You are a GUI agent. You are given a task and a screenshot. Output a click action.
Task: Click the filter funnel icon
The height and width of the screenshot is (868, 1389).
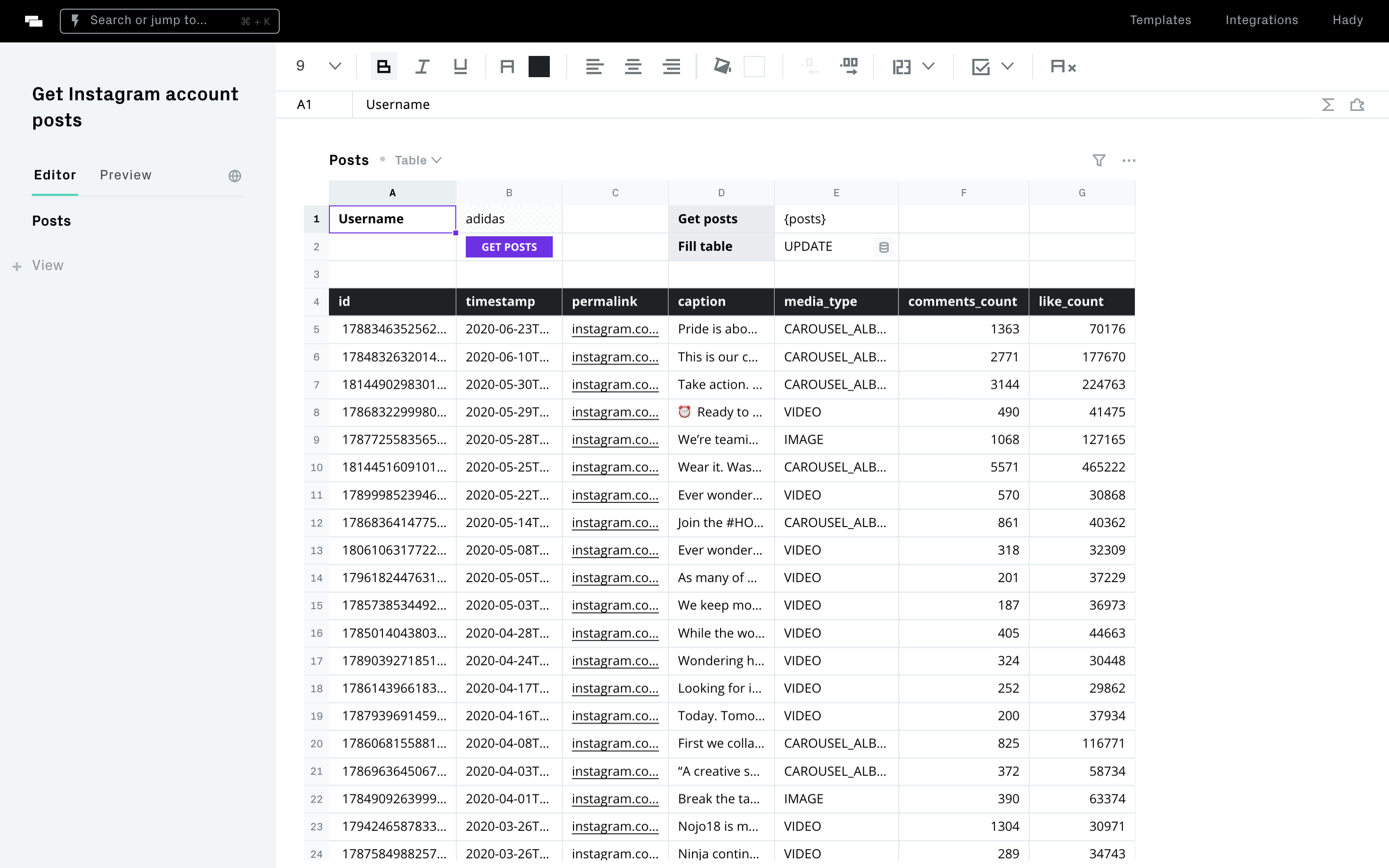click(1099, 160)
